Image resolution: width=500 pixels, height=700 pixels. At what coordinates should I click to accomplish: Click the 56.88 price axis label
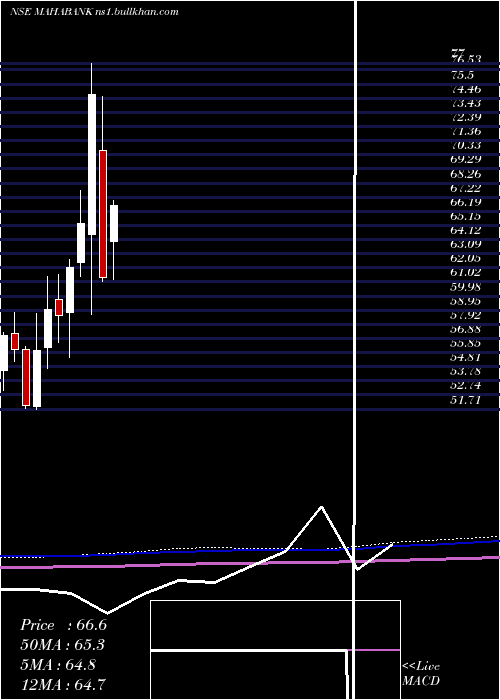(466, 329)
